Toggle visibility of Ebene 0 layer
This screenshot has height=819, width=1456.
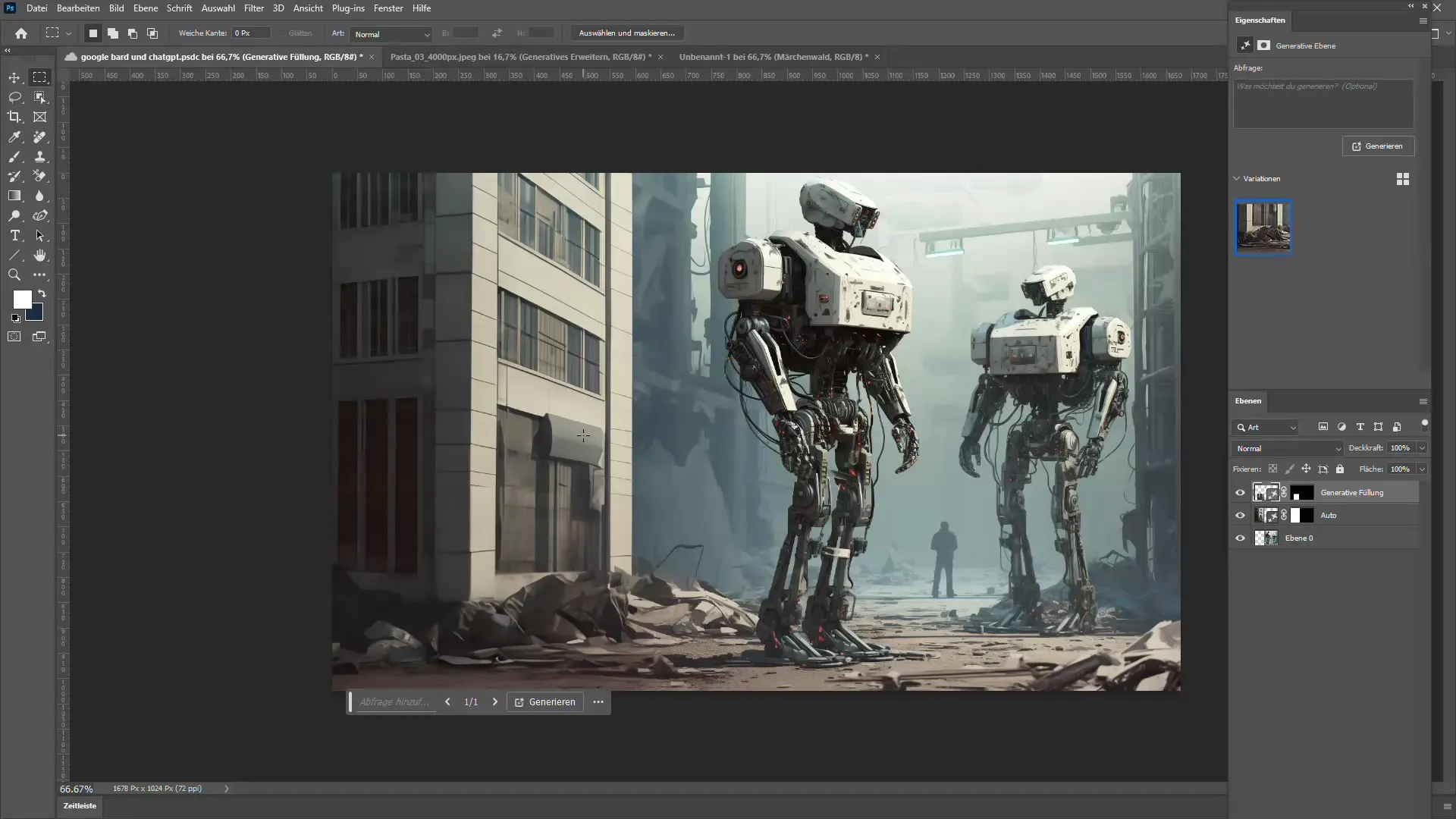point(1240,538)
